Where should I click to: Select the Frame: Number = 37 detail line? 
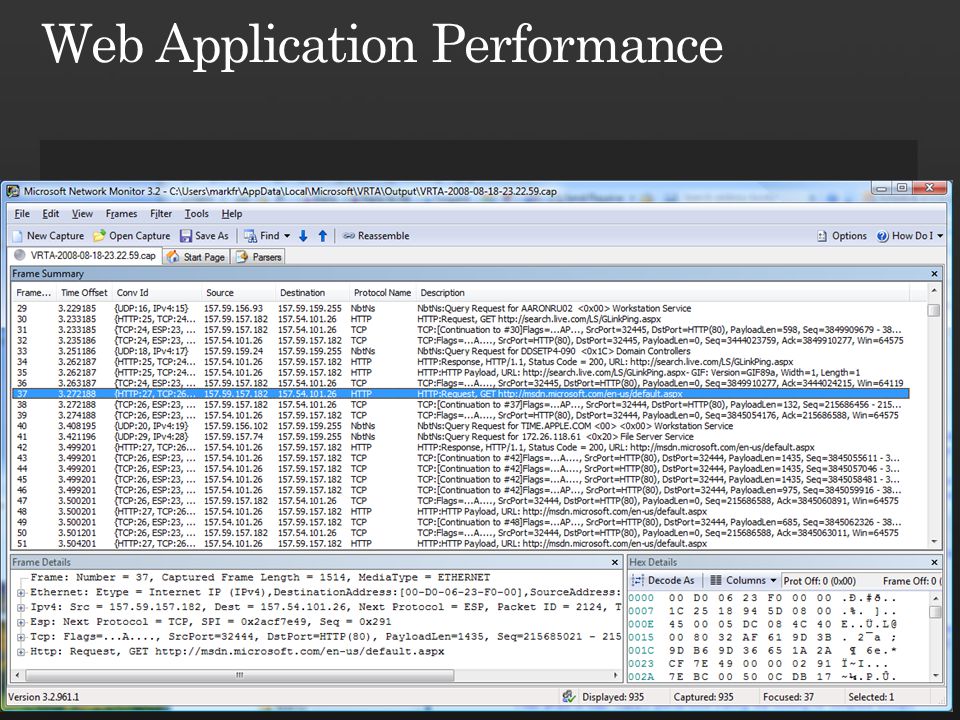point(260,577)
